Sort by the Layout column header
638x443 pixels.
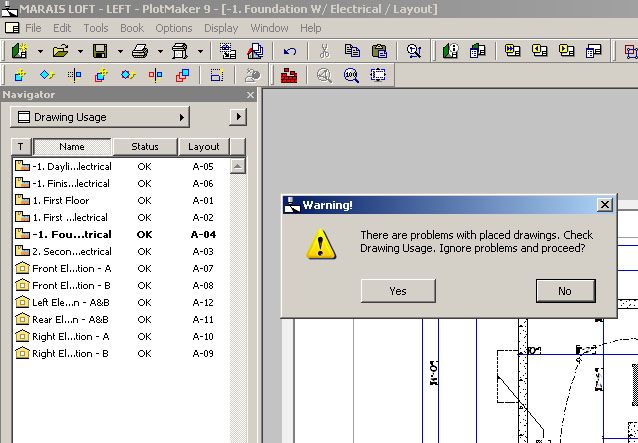(203, 147)
